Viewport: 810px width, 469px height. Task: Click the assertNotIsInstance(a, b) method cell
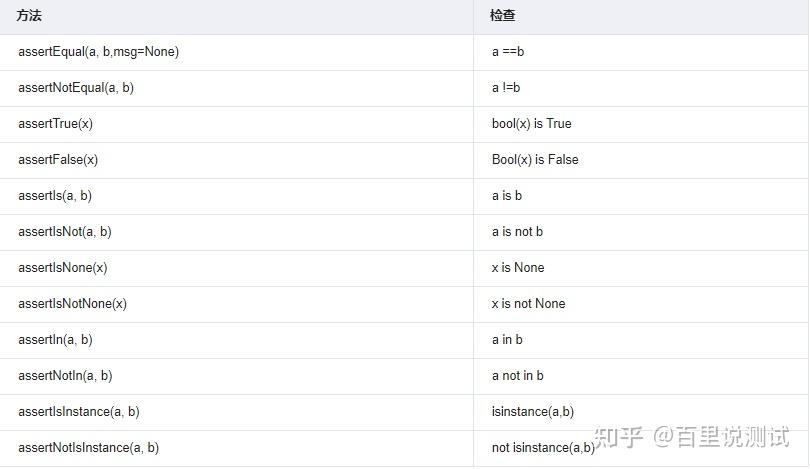pyautogui.click(x=89, y=447)
